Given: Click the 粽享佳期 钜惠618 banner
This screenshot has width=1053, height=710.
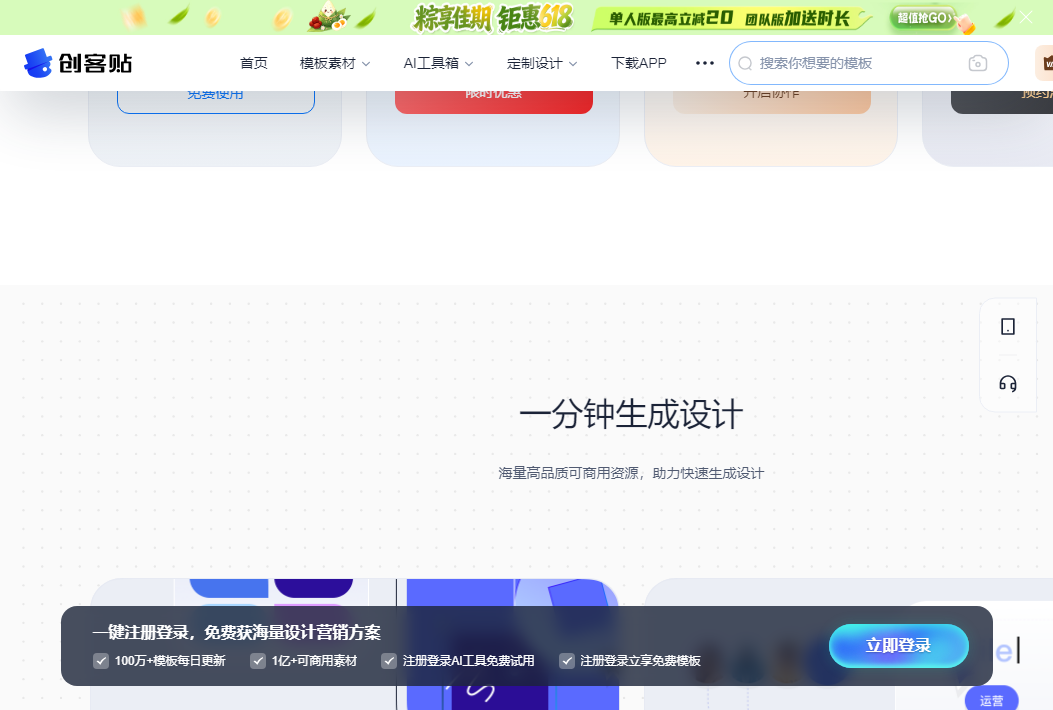Looking at the screenshot, I should 493,18.
